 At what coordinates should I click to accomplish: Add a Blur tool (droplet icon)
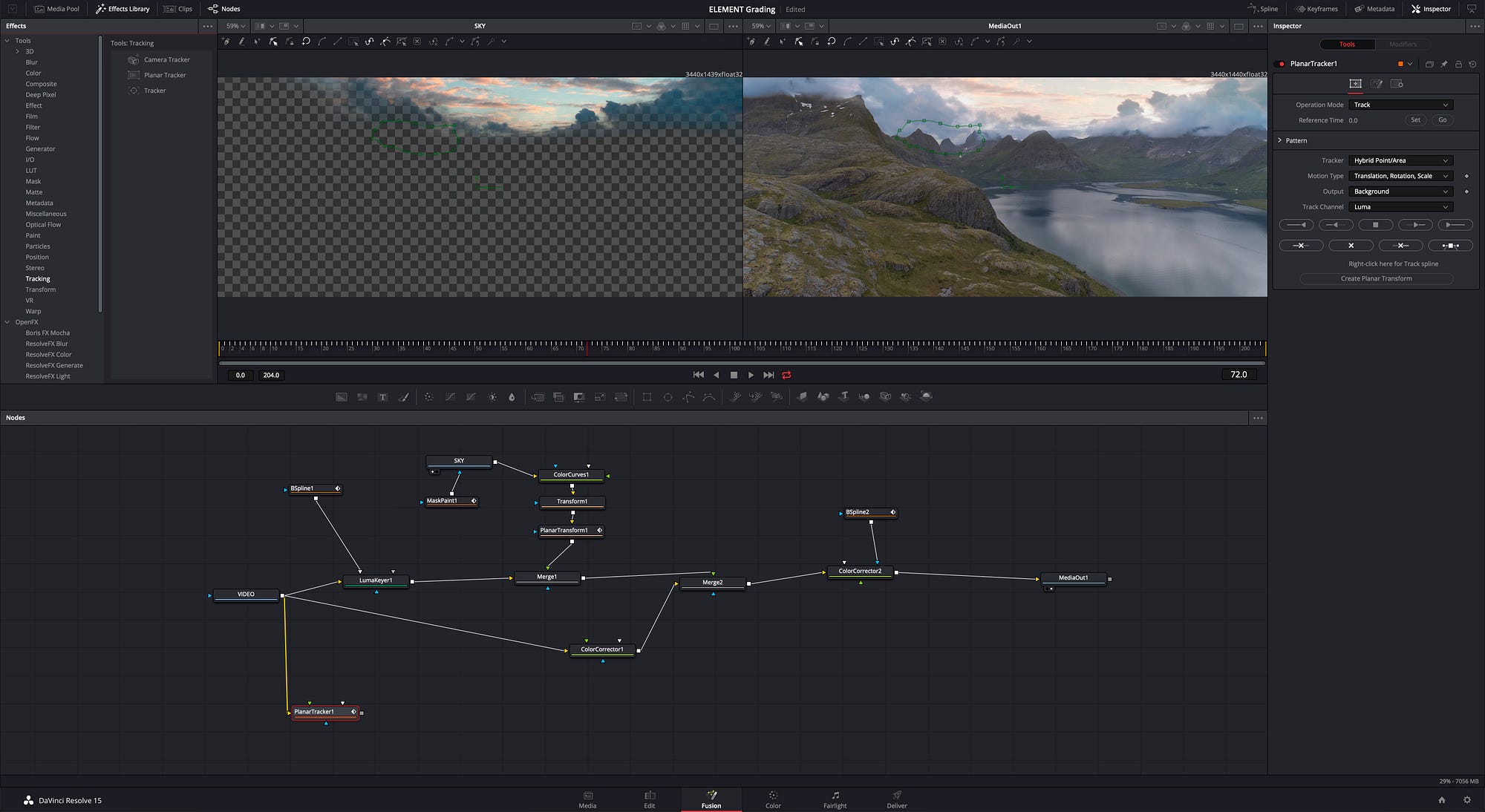click(512, 397)
